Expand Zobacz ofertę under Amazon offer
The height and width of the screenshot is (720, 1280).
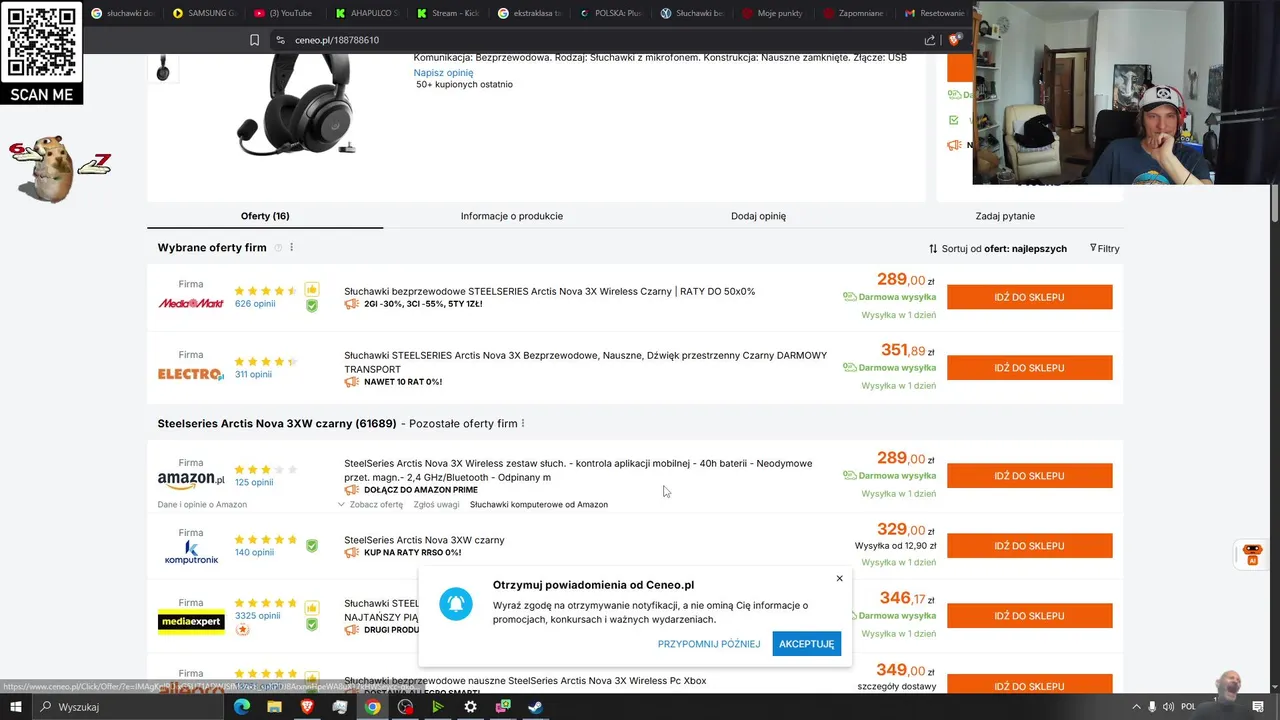370,504
